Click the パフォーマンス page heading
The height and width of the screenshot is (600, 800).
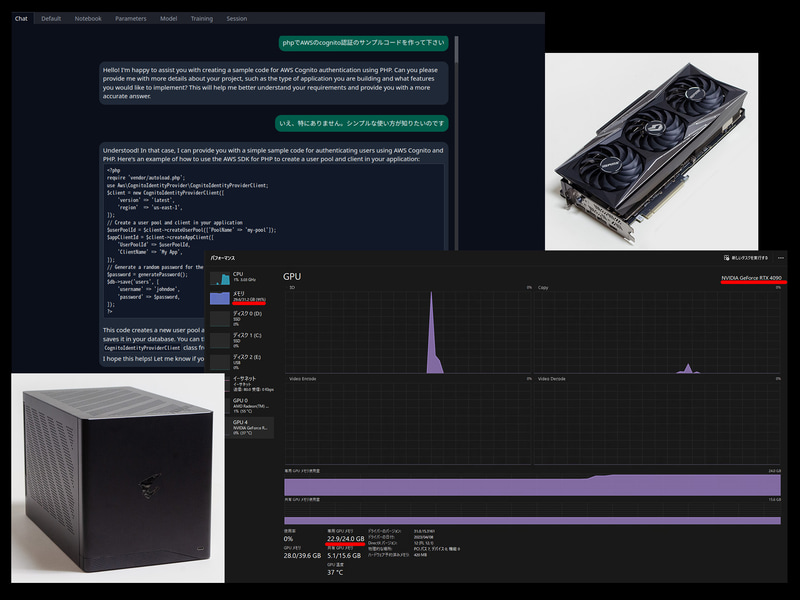tap(223, 258)
